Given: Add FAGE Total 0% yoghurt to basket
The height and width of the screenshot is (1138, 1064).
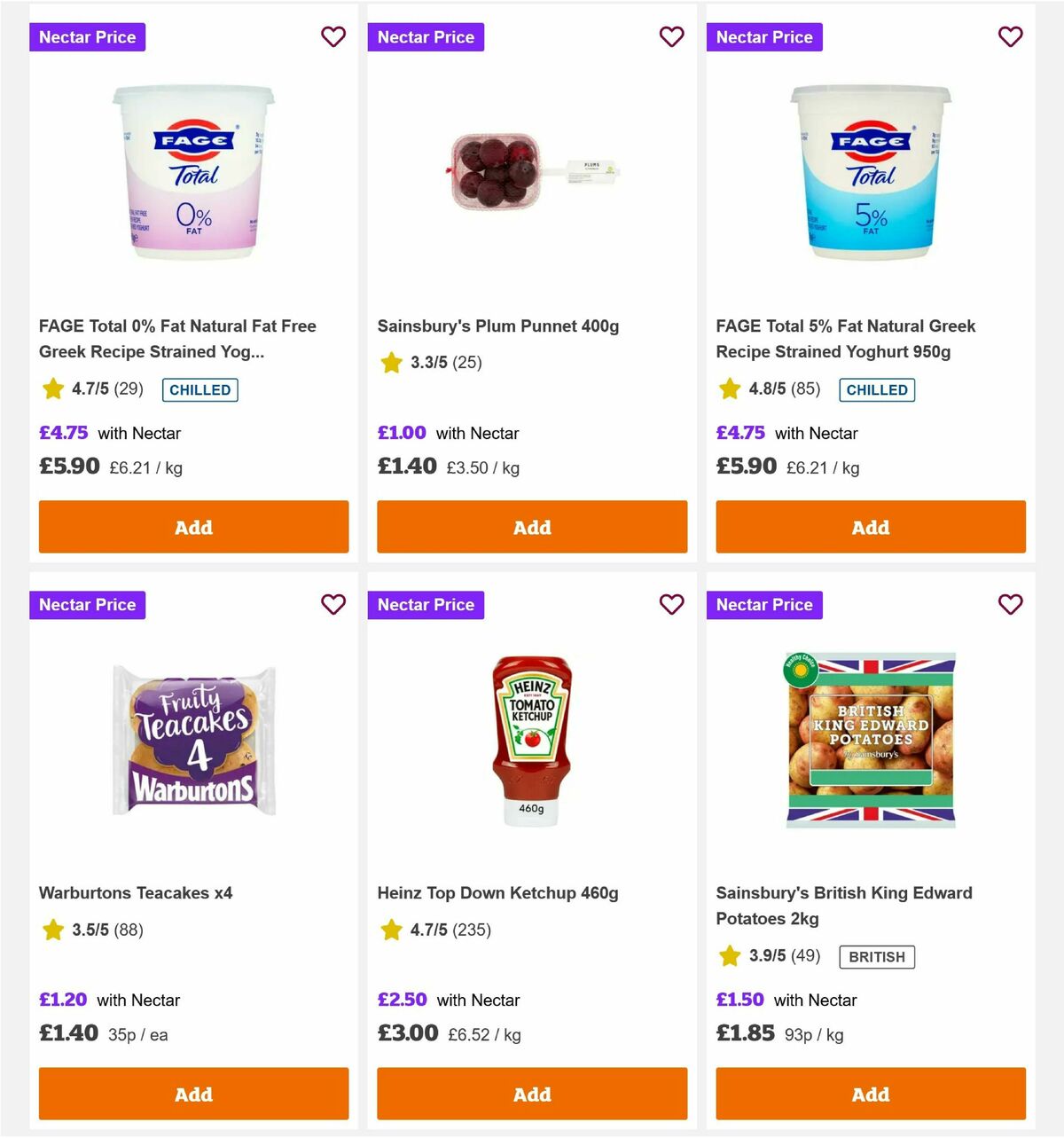Looking at the screenshot, I should 193,527.
